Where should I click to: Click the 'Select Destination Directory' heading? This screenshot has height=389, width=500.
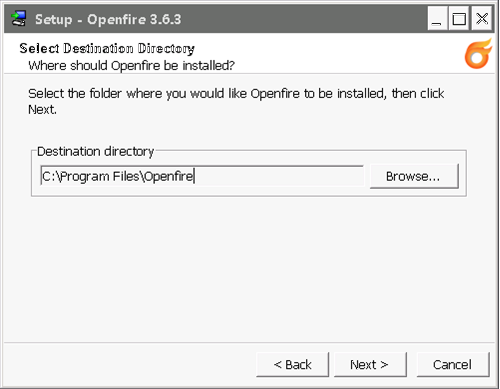coord(107,49)
